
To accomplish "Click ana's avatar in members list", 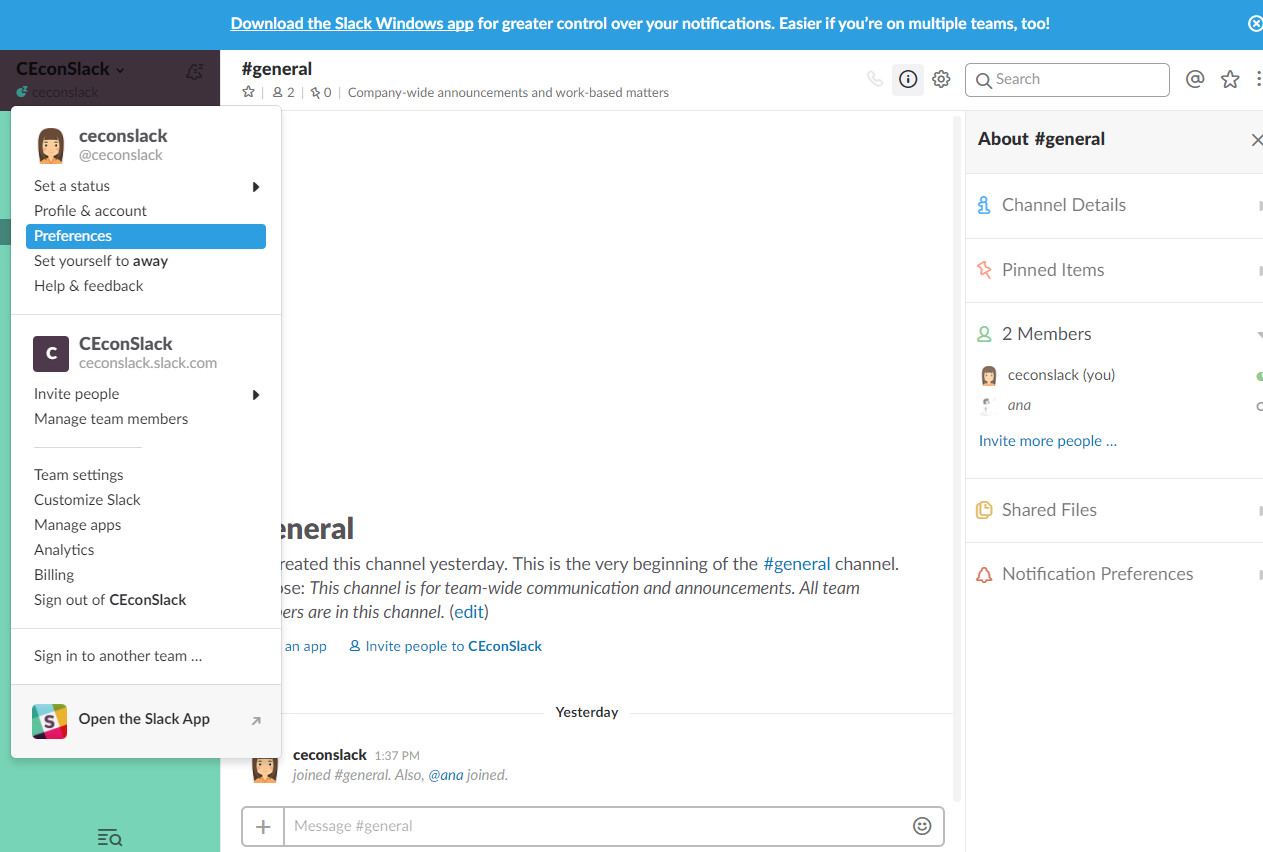I will 989,405.
